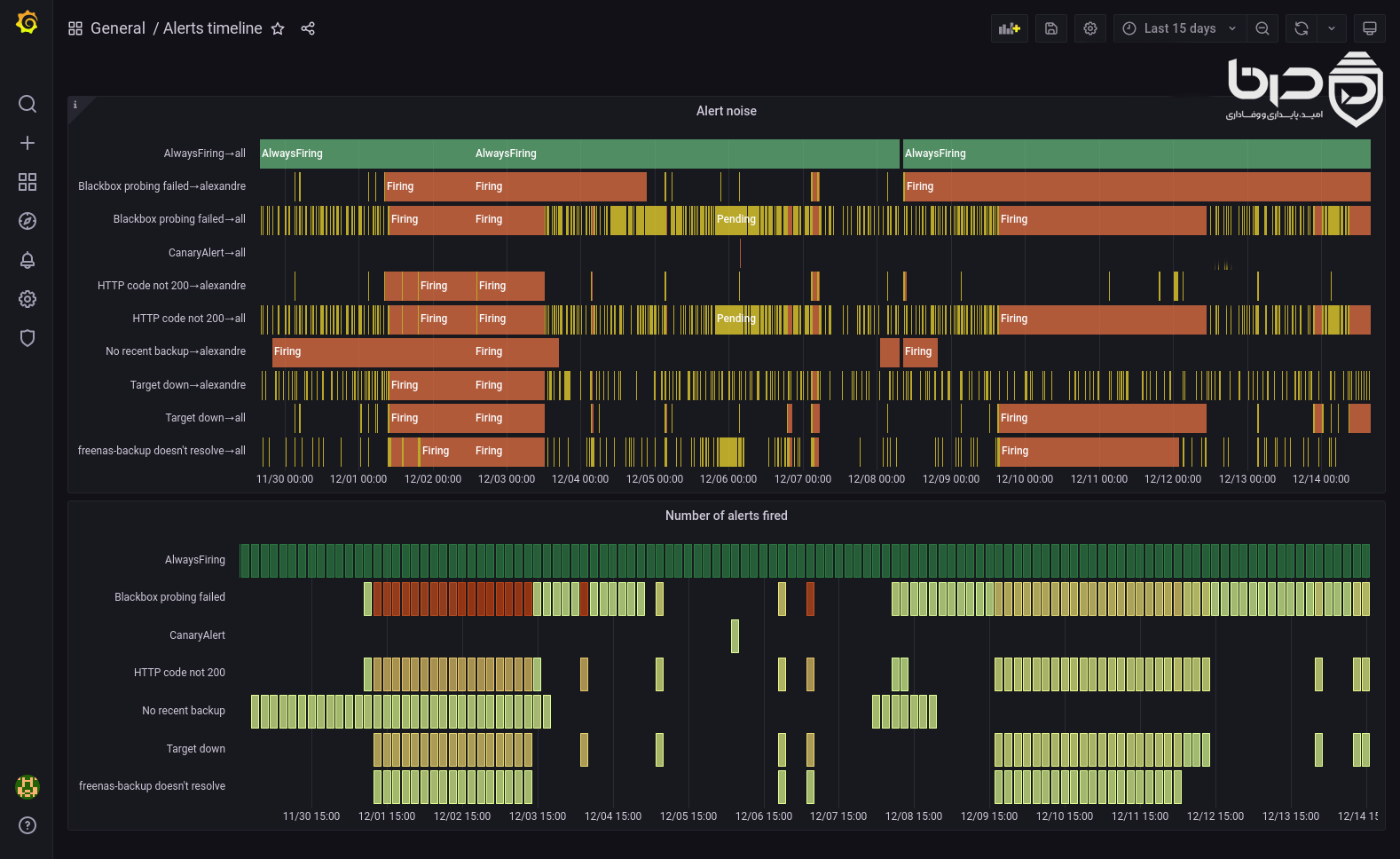Click the Target down heatmap row label
This screenshot has width=1400, height=859.
pos(196,749)
